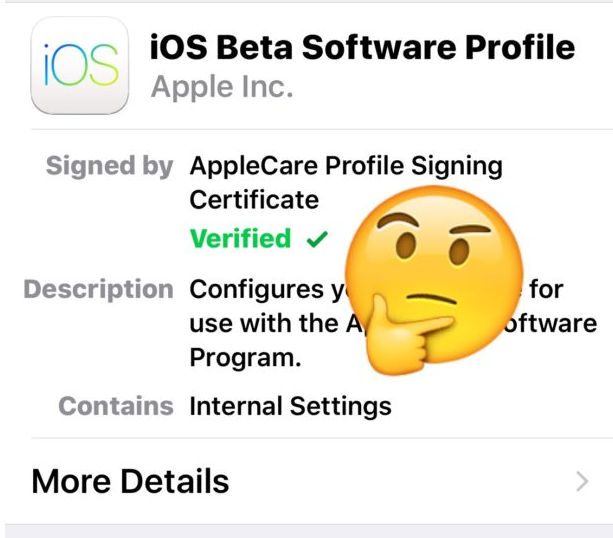The image size is (613, 538).
Task: Select the Description label
Action: (x=99, y=289)
